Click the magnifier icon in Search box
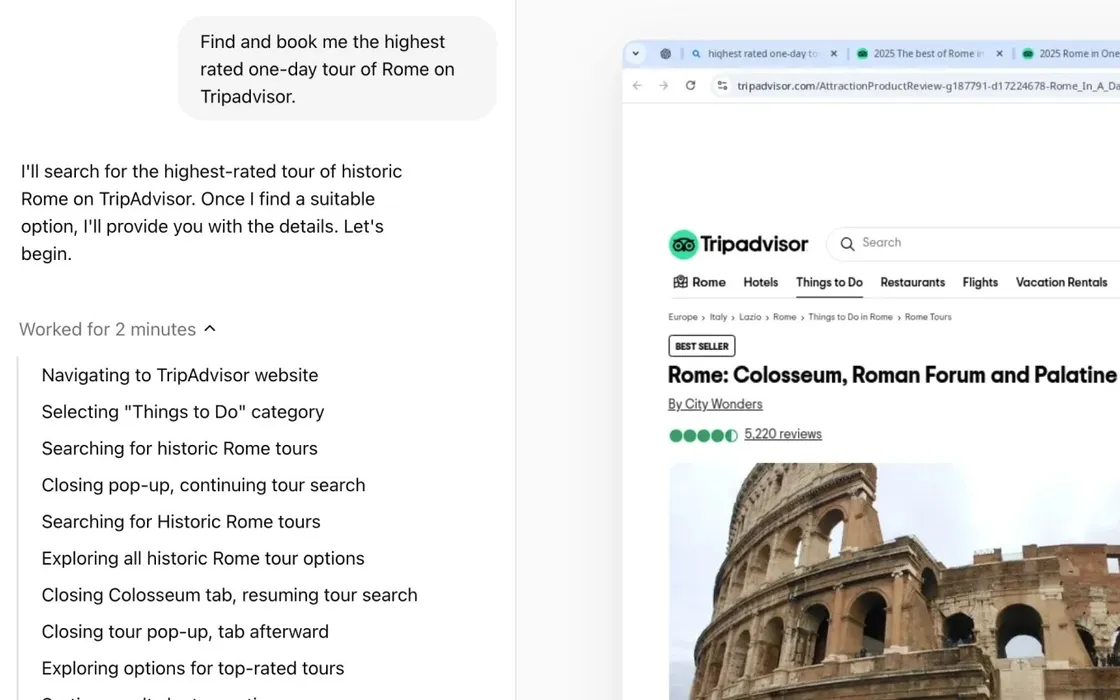The image size is (1120, 700). pos(847,244)
